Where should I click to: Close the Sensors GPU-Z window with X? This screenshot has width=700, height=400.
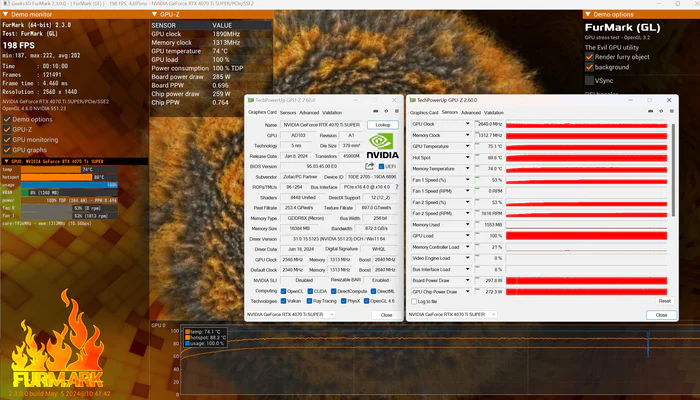pyautogui.click(x=669, y=100)
